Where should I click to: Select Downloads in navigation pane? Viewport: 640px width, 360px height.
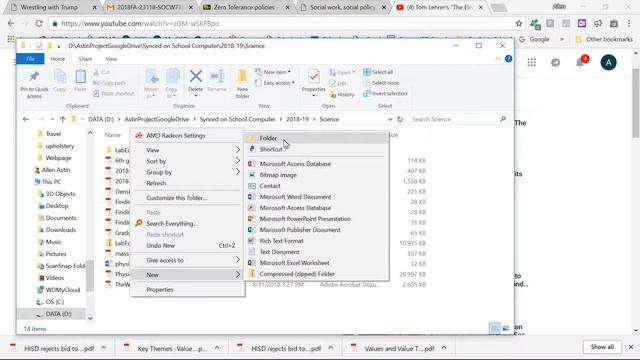(x=60, y=230)
